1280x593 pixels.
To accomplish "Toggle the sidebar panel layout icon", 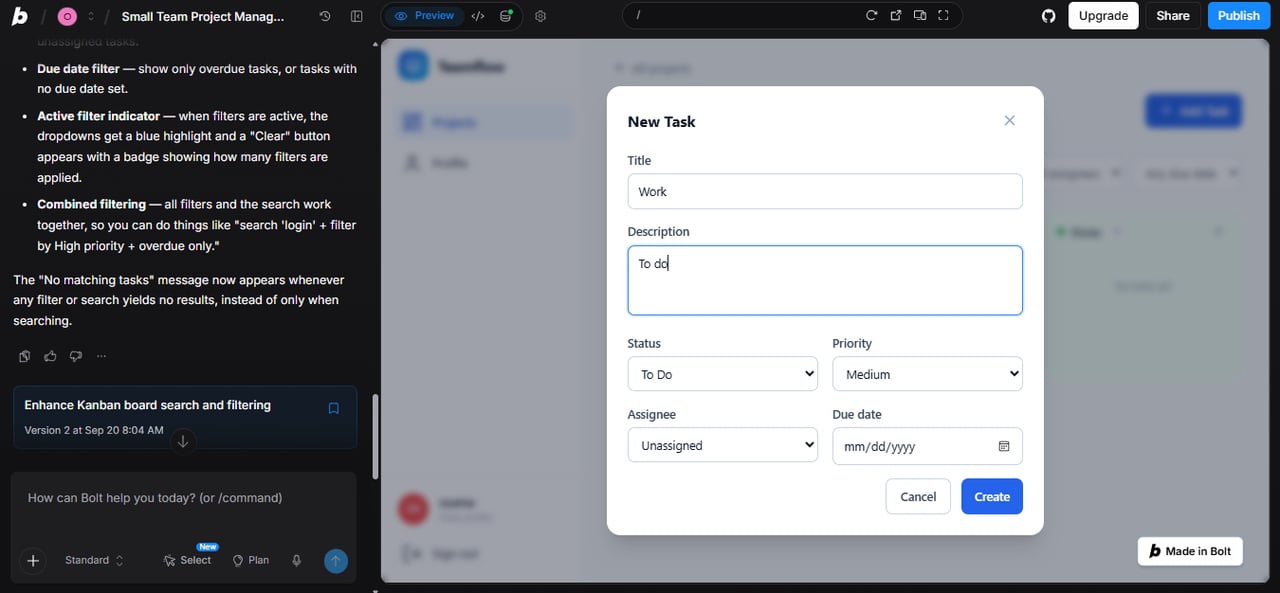I will tap(357, 16).
